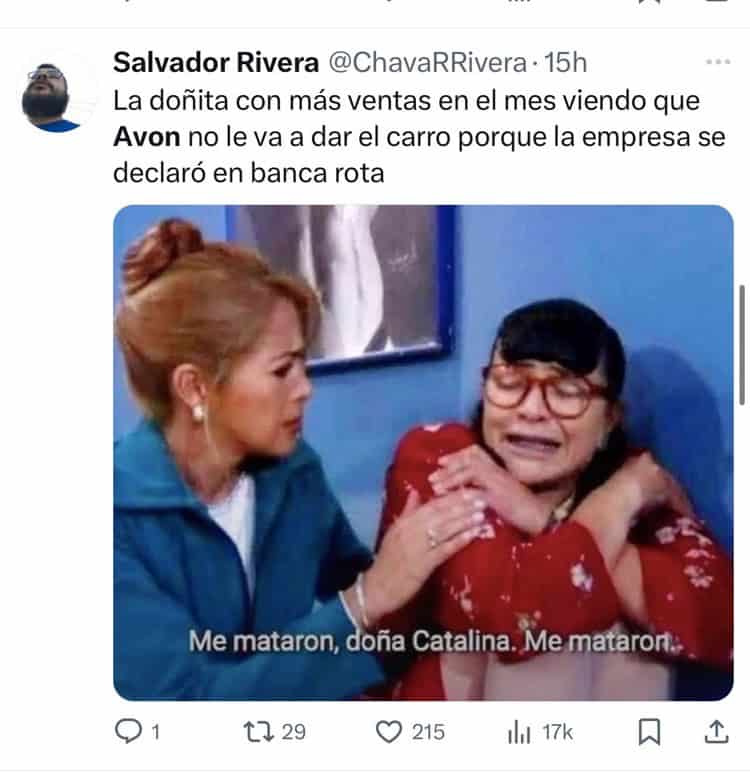The image size is (750, 773).
Task: Click the retweet count 29
Action: pos(293,732)
